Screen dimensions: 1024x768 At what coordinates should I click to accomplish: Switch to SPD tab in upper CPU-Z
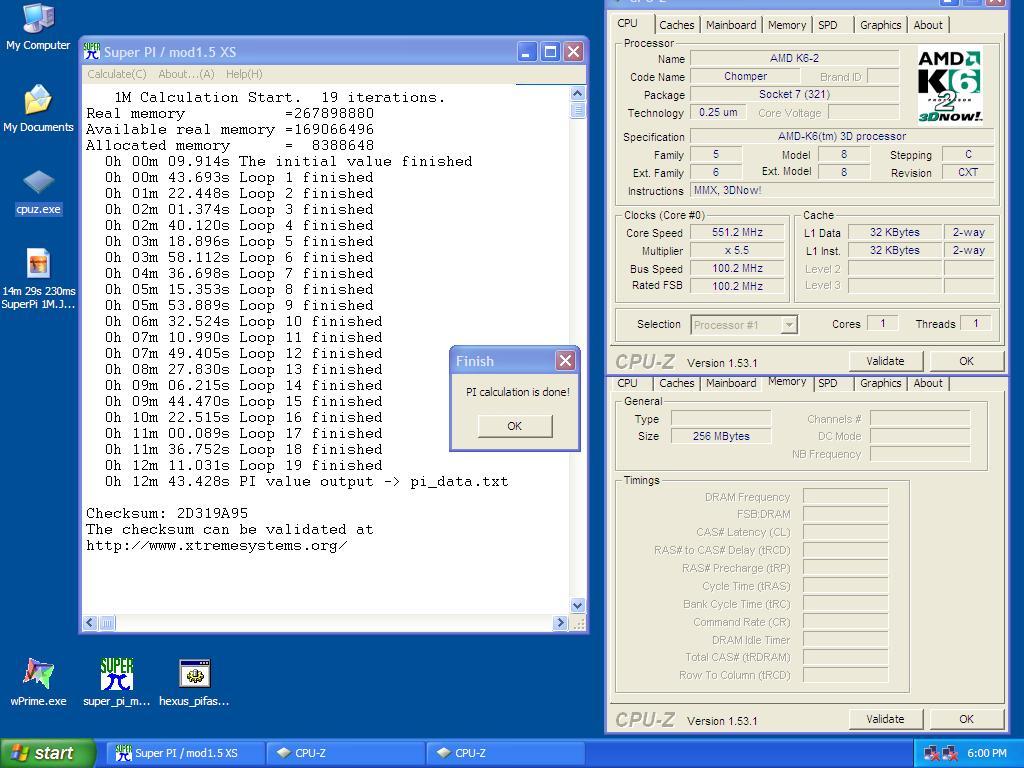827,25
